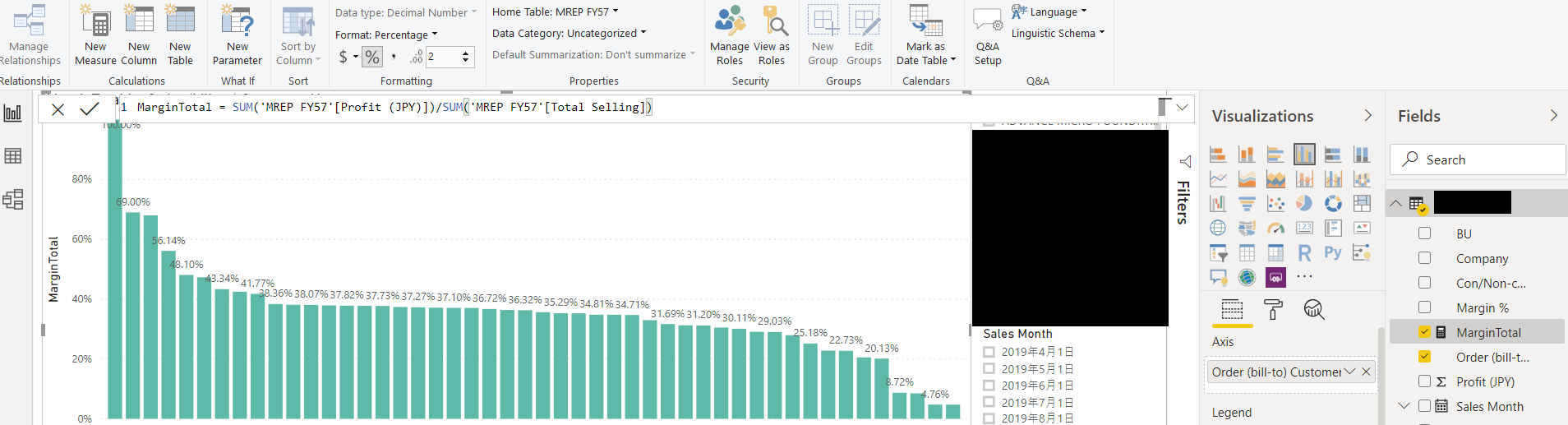Select the PowerApps purple visual
Screen dimensions: 1568x425
[x=1275, y=277]
